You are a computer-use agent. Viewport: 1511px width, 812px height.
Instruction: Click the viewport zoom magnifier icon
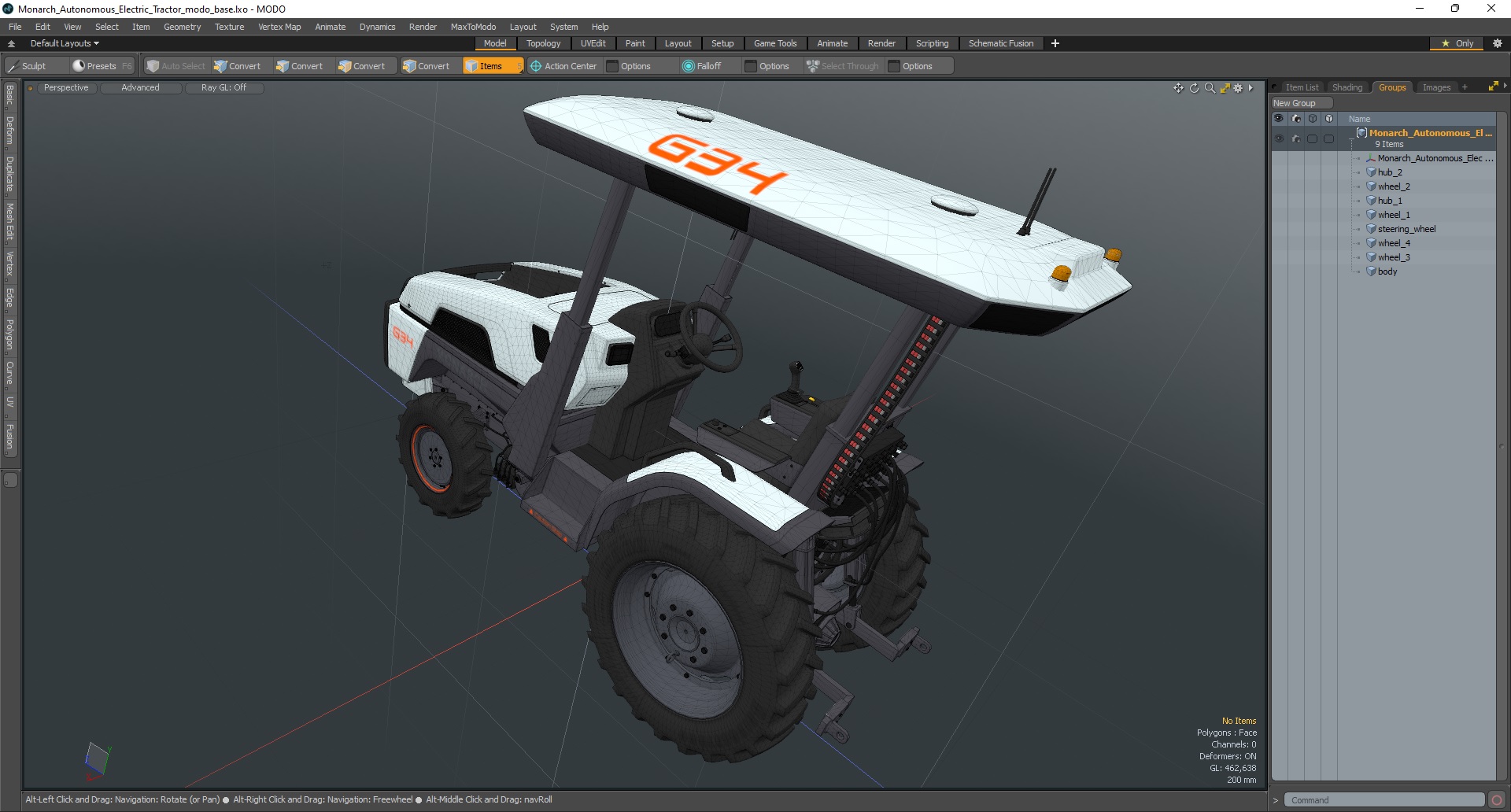coord(1210,88)
